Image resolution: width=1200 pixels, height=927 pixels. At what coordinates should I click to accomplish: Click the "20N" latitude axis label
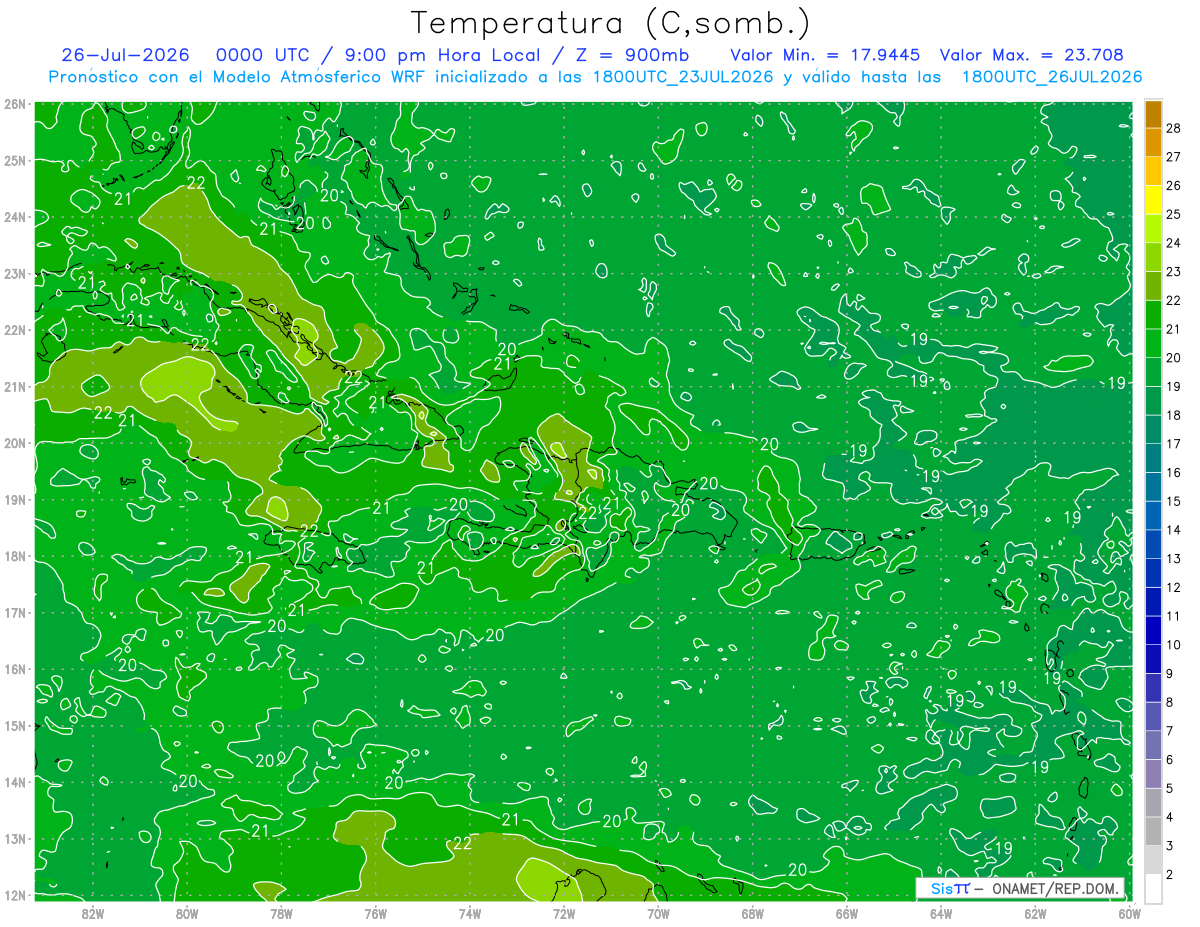click(15, 443)
